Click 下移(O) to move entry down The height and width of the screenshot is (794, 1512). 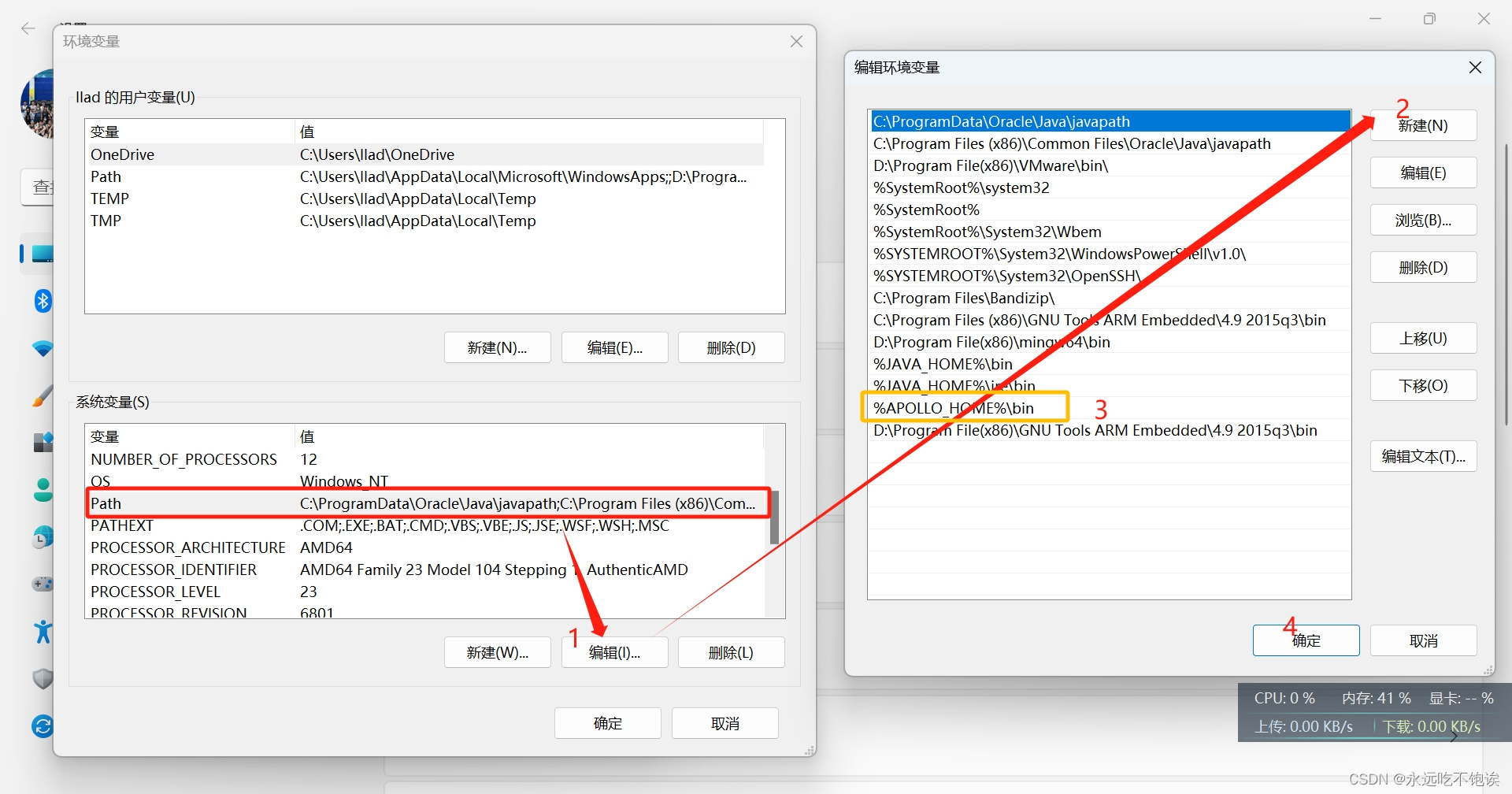click(1422, 385)
